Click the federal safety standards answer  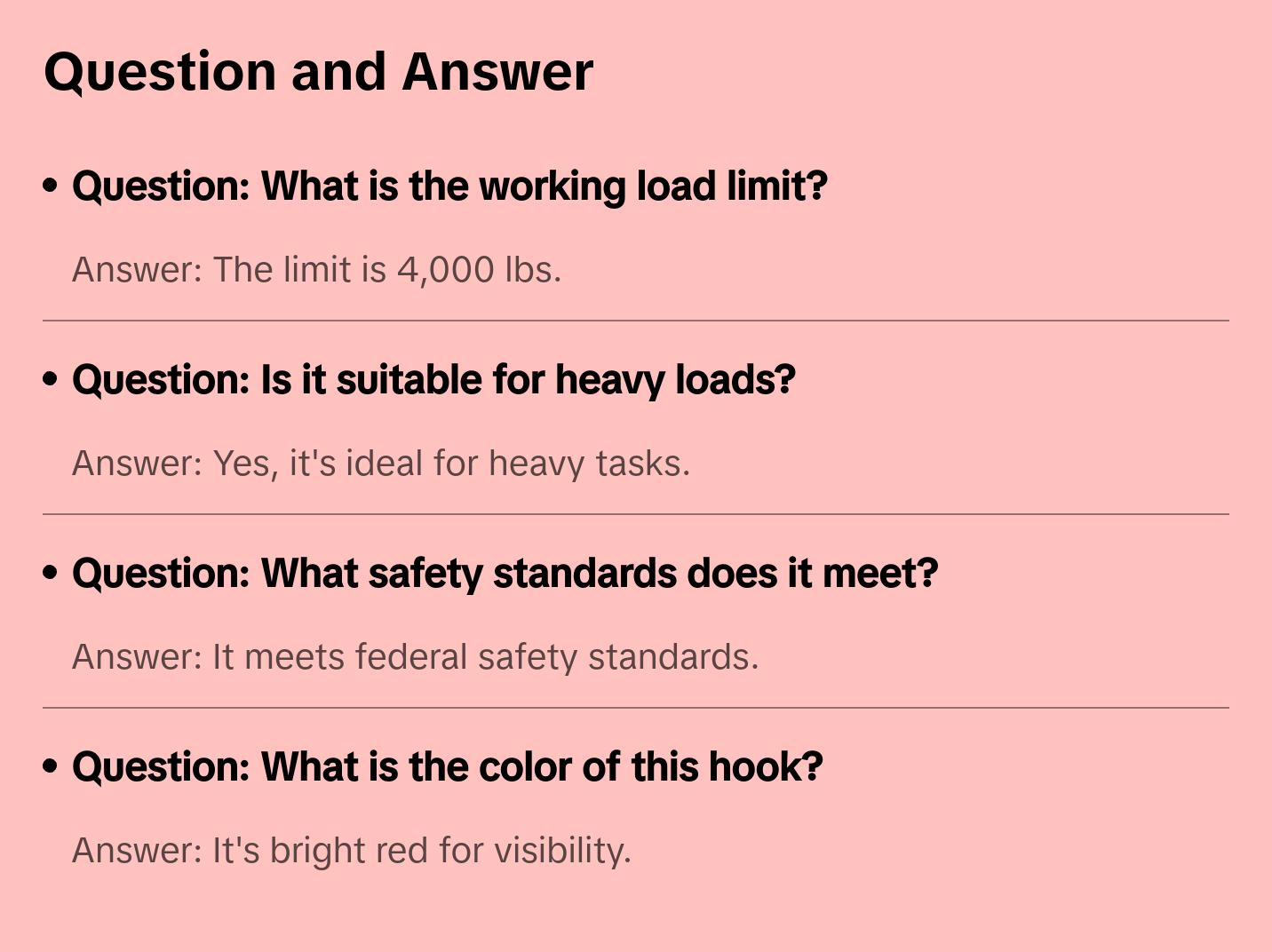415,657
